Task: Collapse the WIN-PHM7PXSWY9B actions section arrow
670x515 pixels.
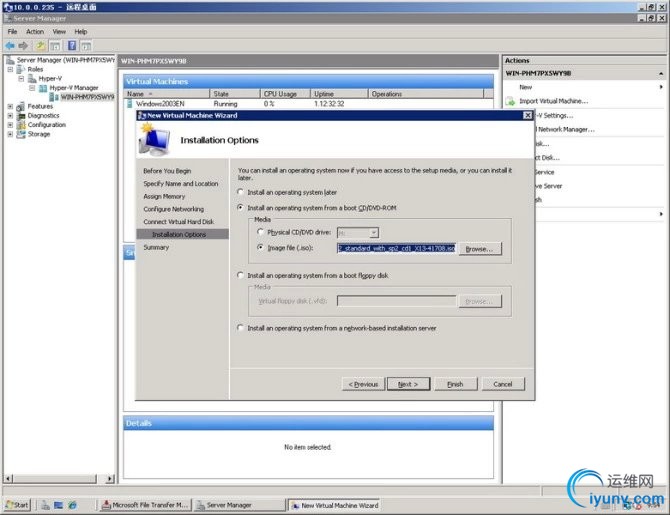Action: click(x=661, y=74)
